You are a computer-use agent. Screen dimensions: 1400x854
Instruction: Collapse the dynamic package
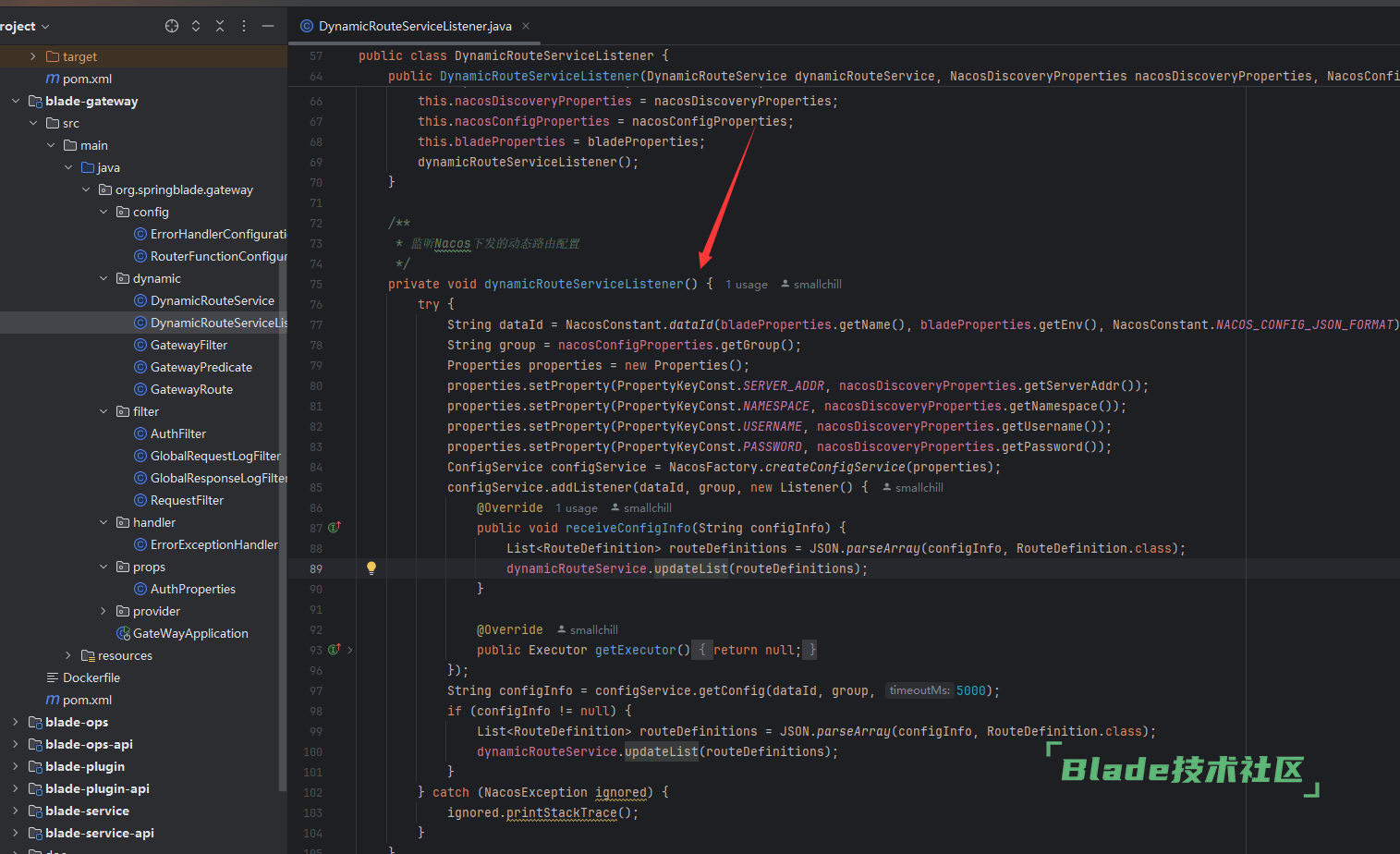pyautogui.click(x=103, y=278)
